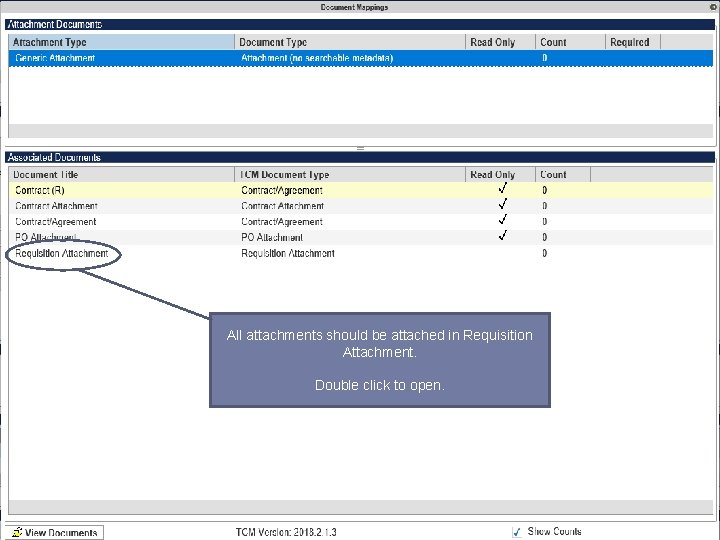Click the Contract Attachment TCM document type cell
Screen dimensions: 720x540
tap(282, 206)
